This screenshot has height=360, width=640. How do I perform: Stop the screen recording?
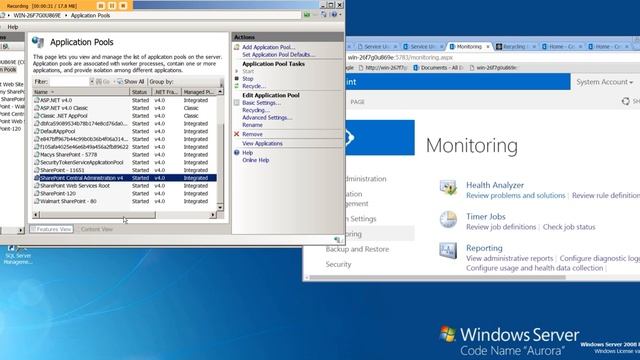123,6
